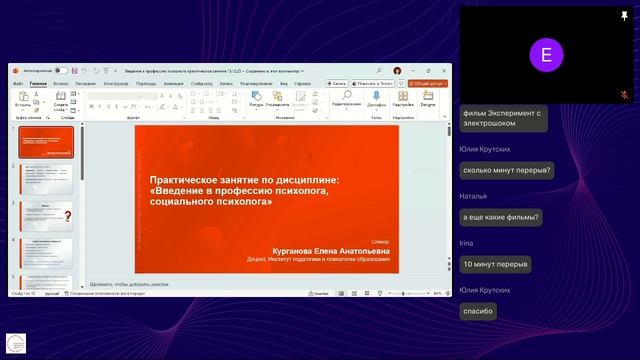Click the muted microphone icon on video tile
The width and height of the screenshot is (640, 360).
click(624, 95)
